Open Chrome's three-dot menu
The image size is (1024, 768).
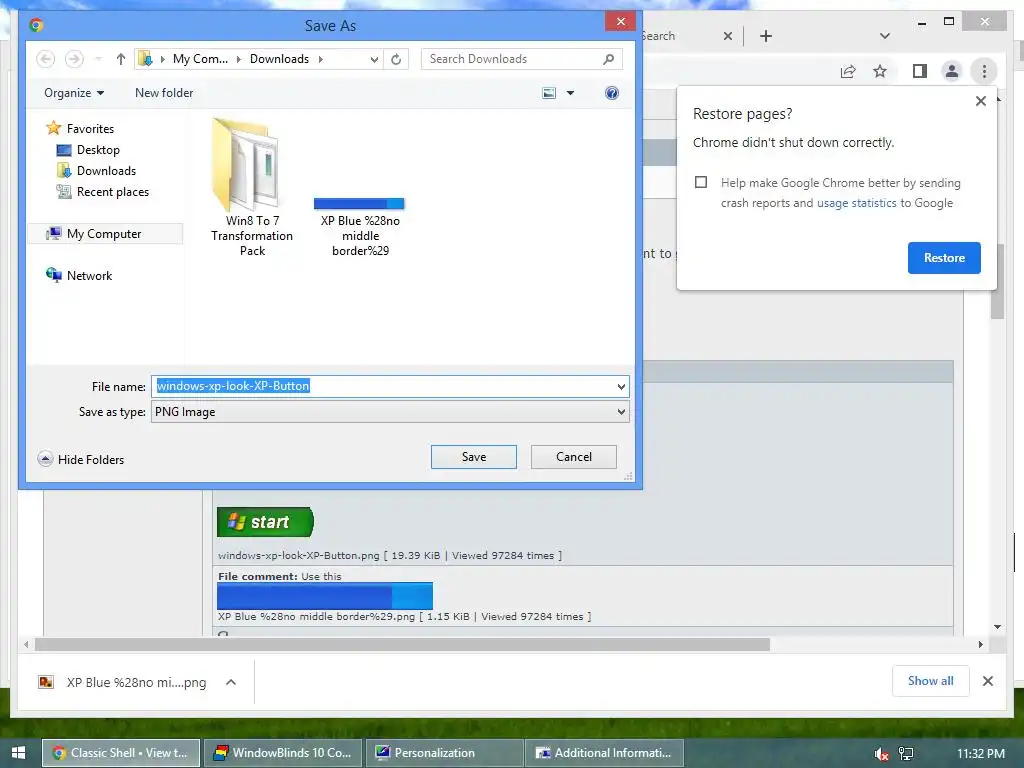984,71
